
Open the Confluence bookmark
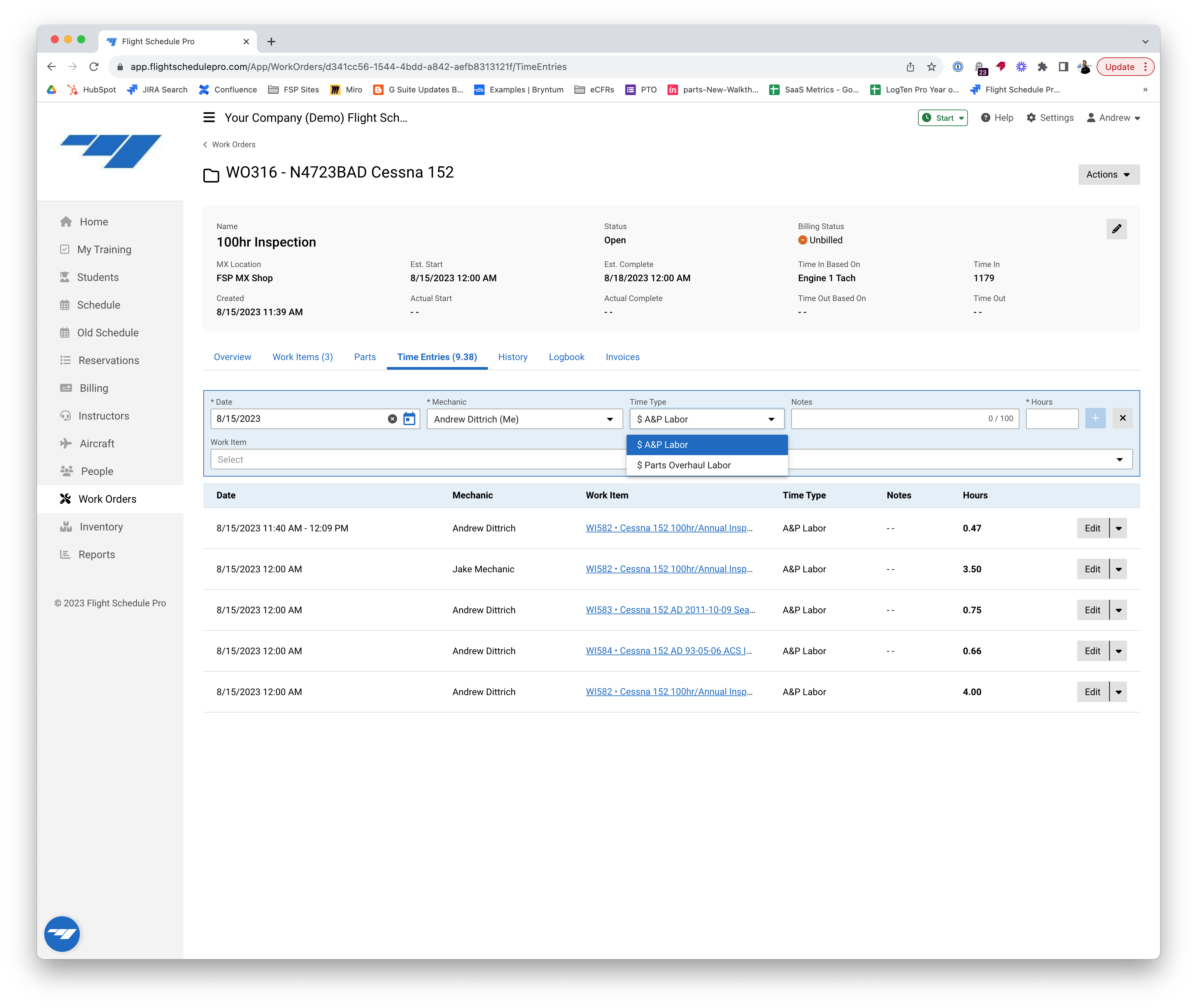coord(227,89)
